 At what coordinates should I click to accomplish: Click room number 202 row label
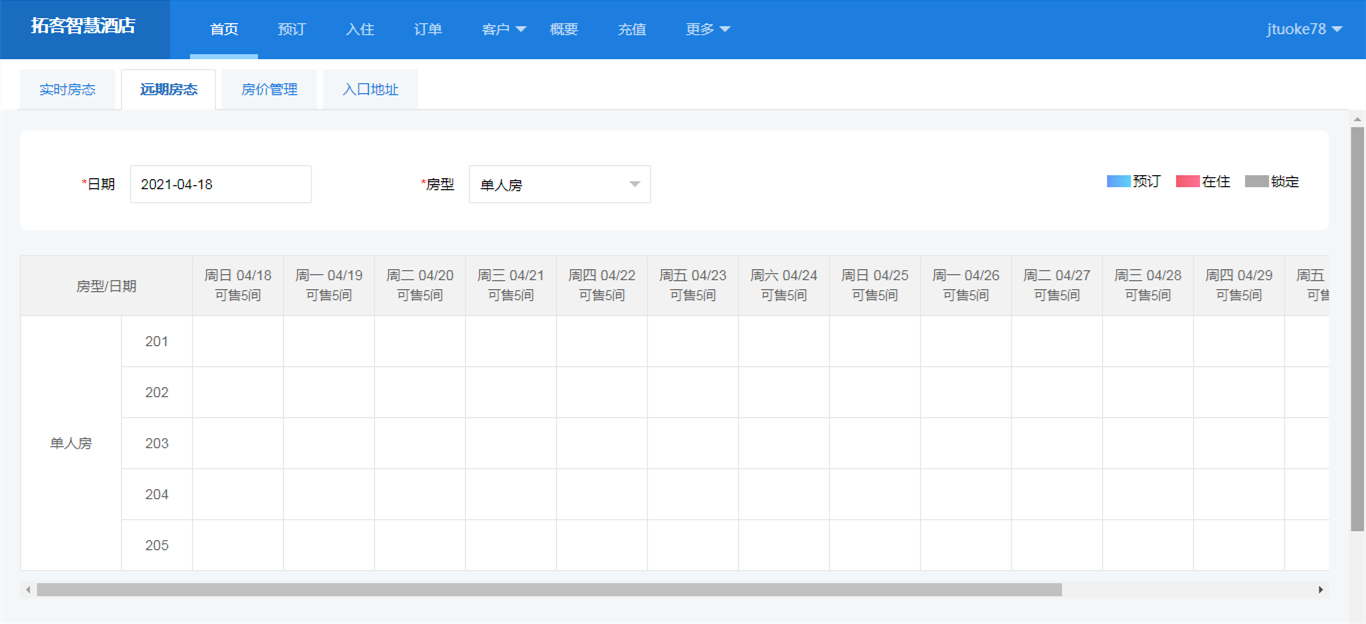click(157, 392)
